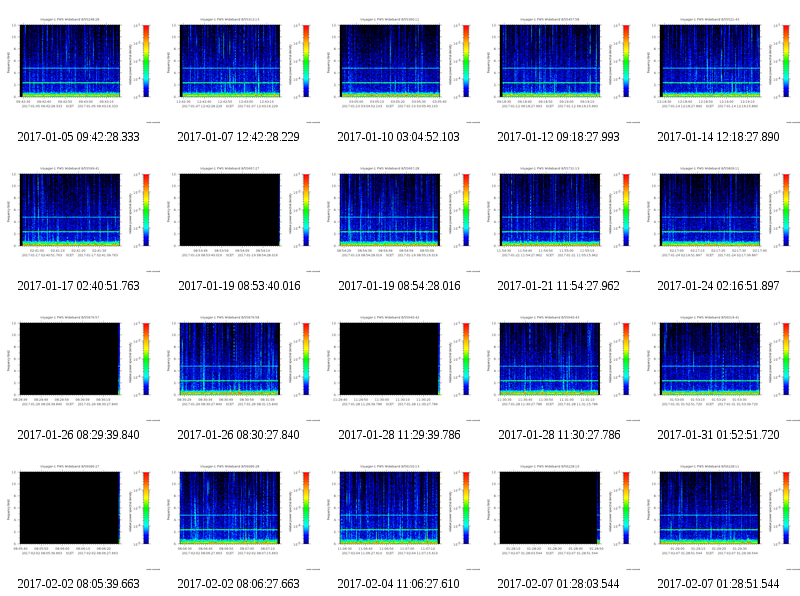The image size is (800, 596).
Task: Click caption 2017-01-19 08:53:40.016
Action: [239, 286]
